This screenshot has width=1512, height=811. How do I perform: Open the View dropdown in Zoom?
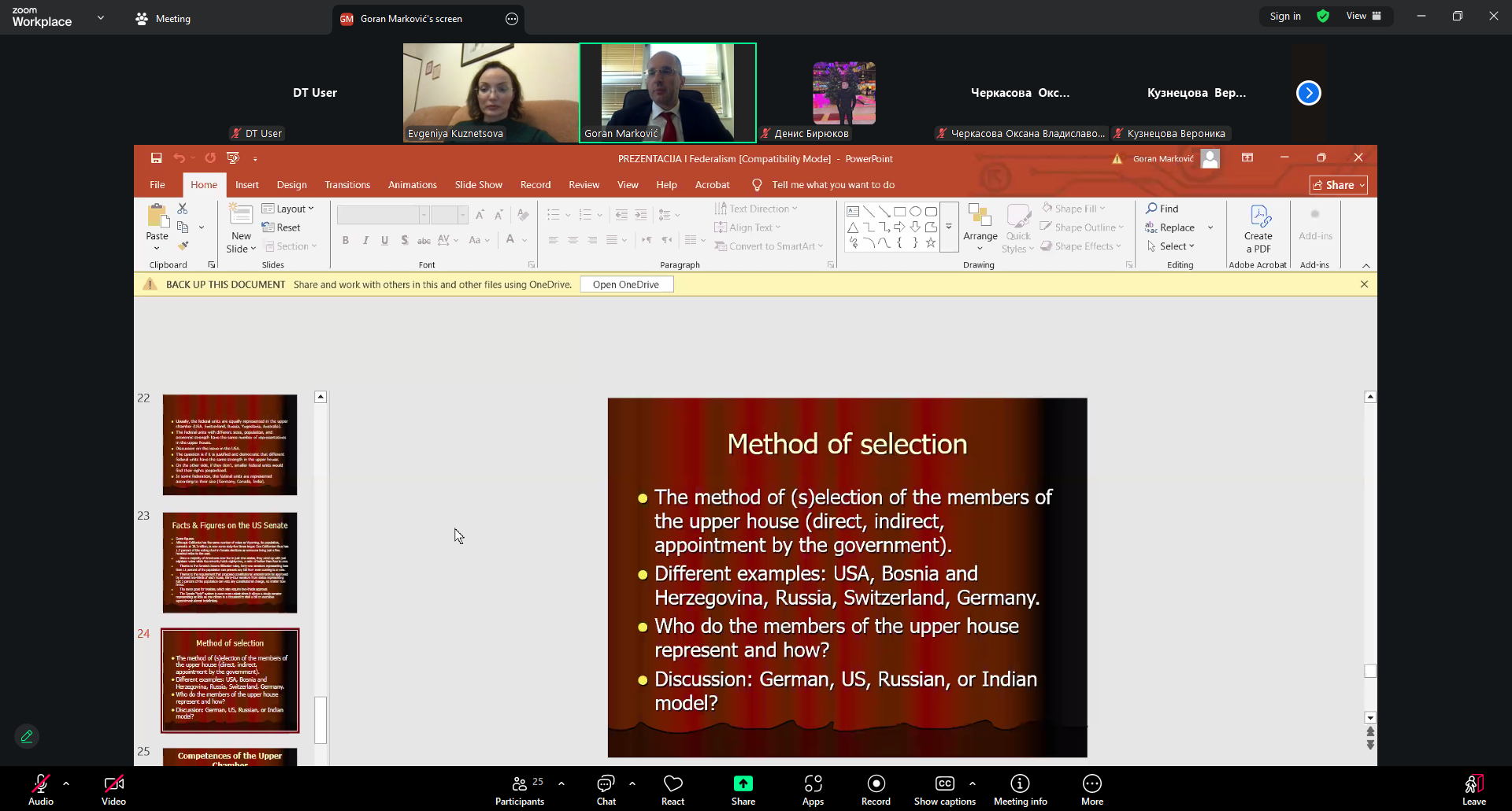tap(1363, 16)
